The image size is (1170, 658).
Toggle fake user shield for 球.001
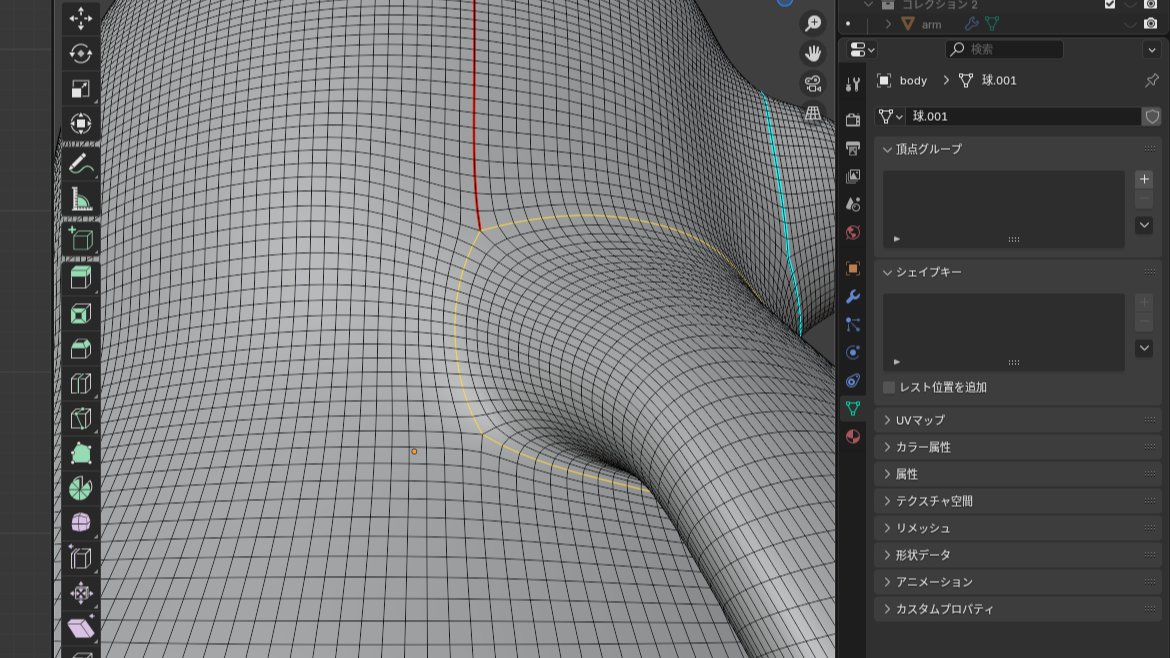click(x=1152, y=116)
